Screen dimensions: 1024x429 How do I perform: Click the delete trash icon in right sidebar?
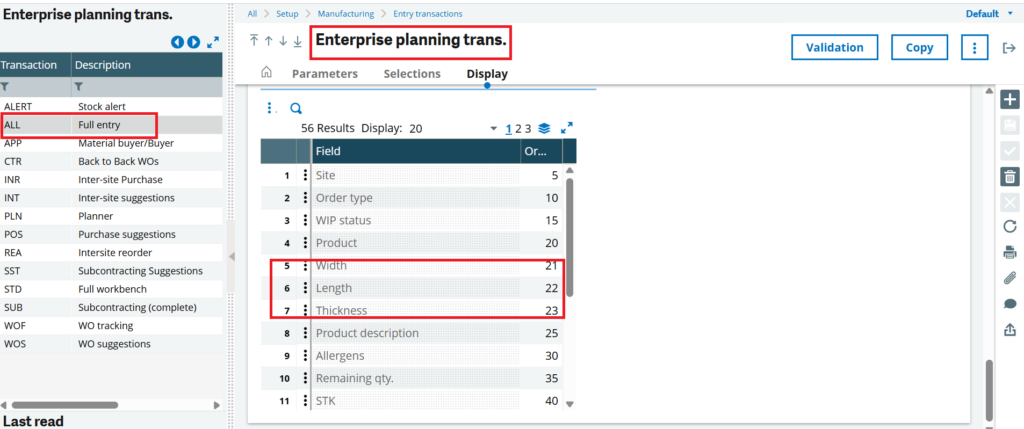coord(1010,176)
